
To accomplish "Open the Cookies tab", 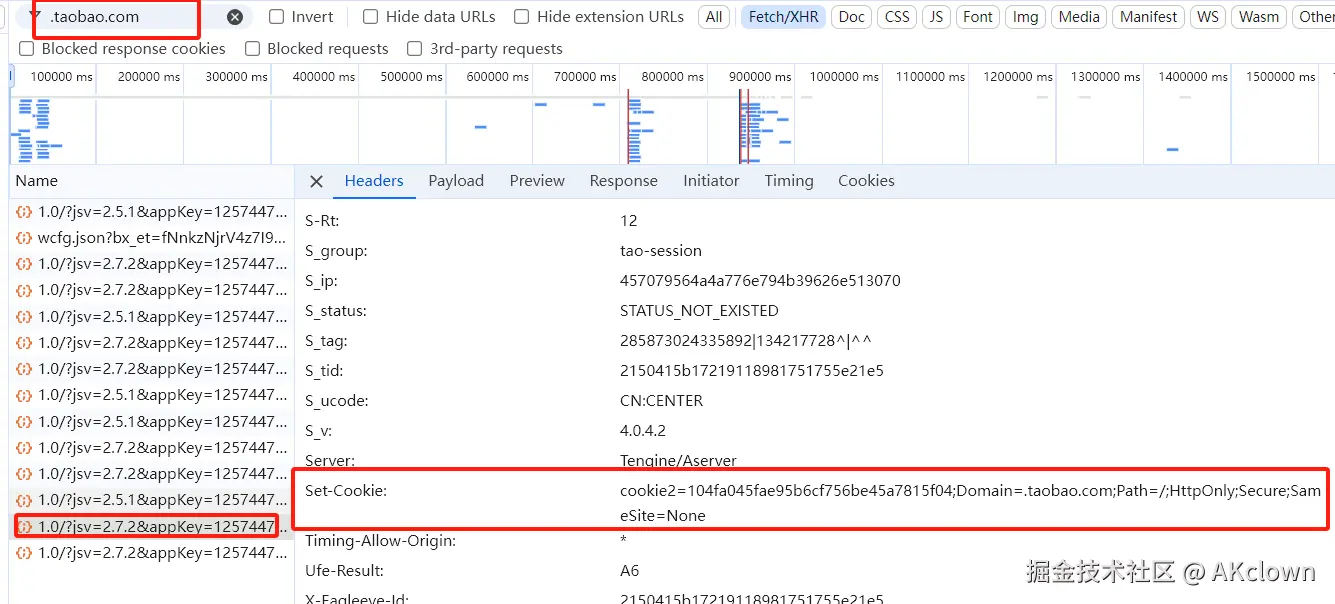I will coord(866,181).
